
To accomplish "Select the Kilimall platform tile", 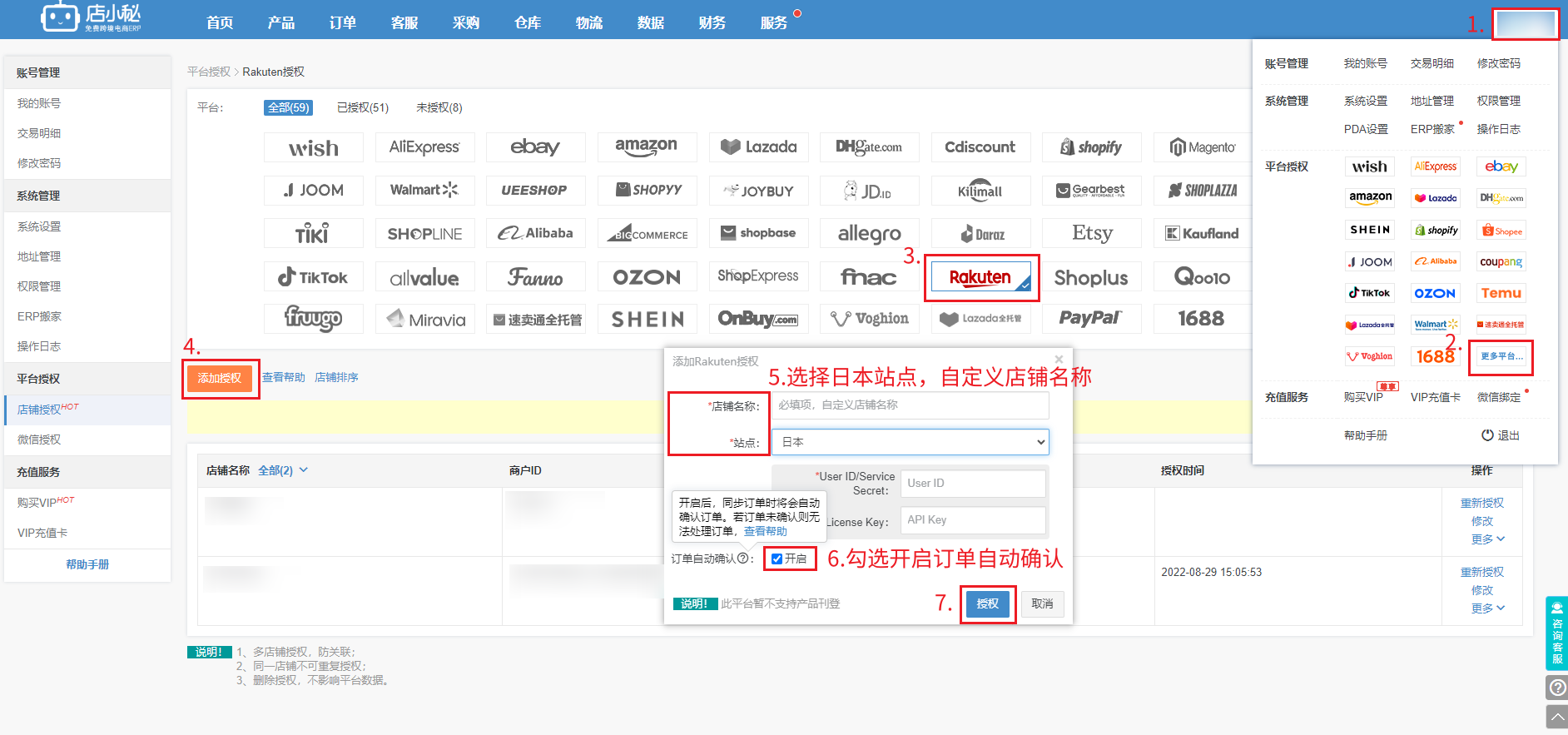I will [x=980, y=191].
